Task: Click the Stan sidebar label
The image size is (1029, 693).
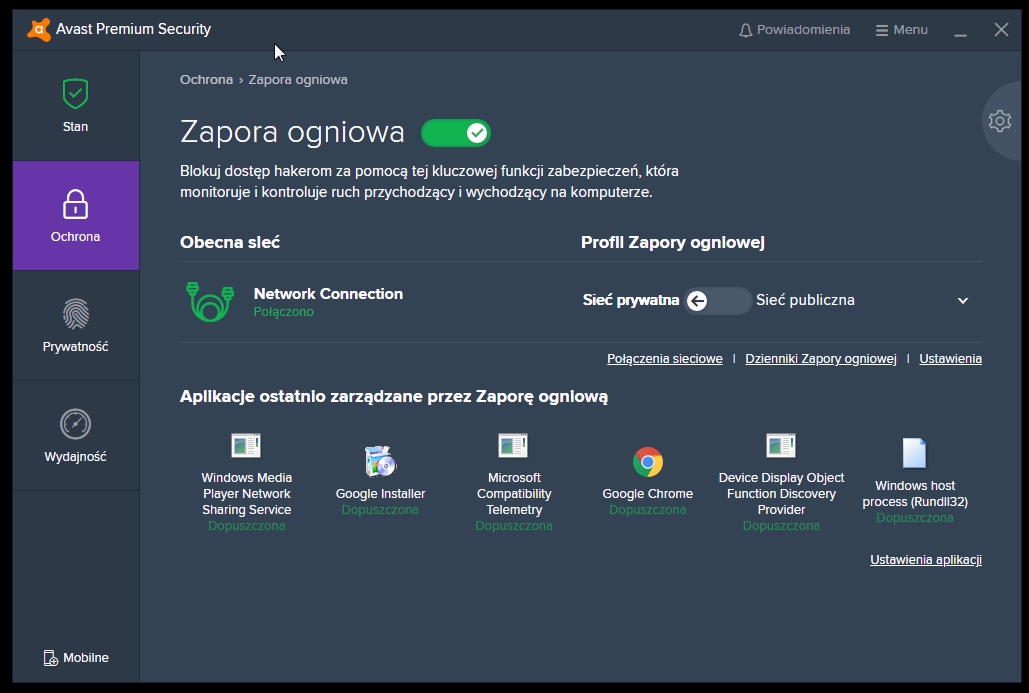Action: click(75, 127)
